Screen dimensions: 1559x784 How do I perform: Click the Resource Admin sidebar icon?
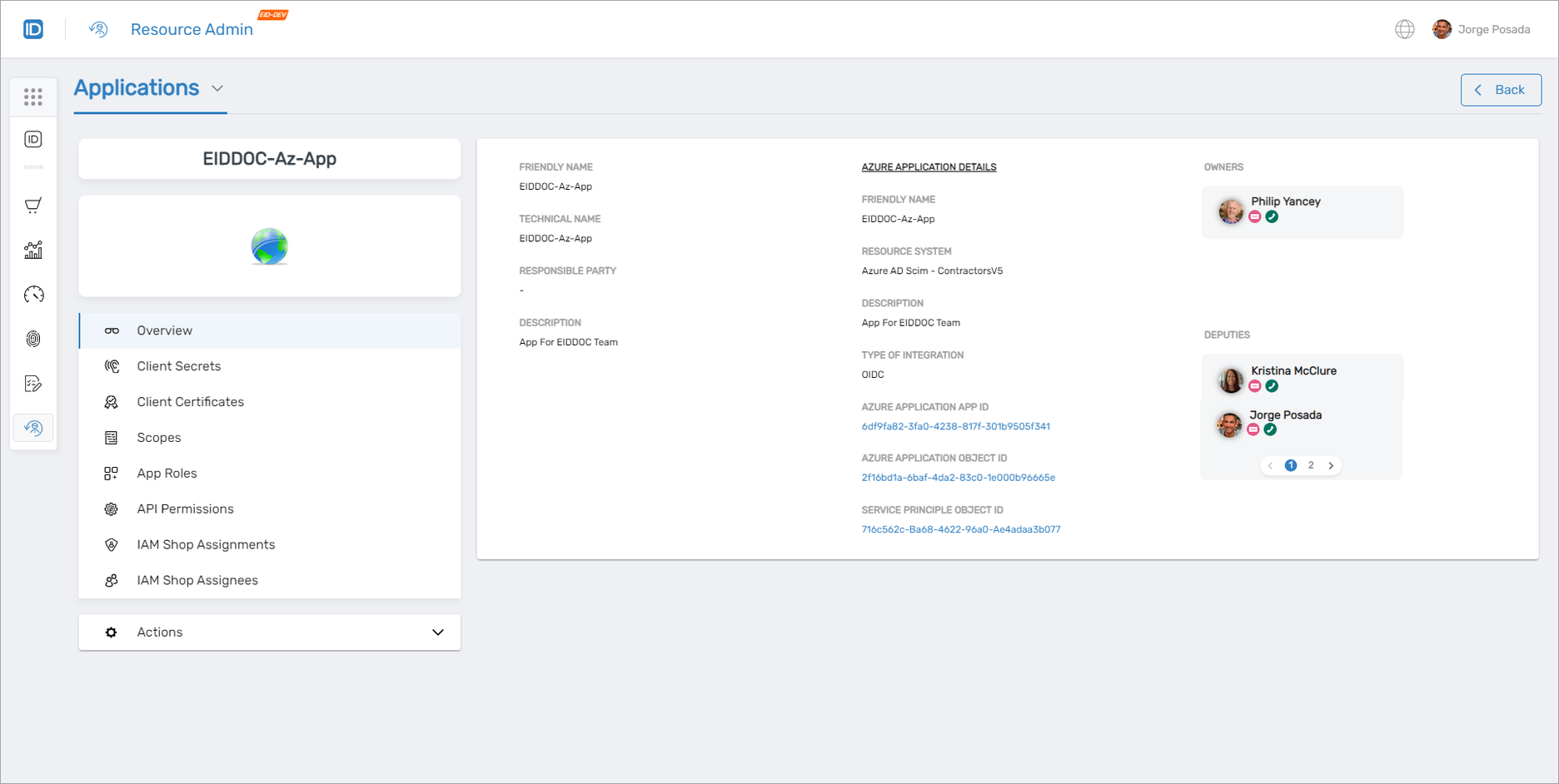[x=32, y=428]
